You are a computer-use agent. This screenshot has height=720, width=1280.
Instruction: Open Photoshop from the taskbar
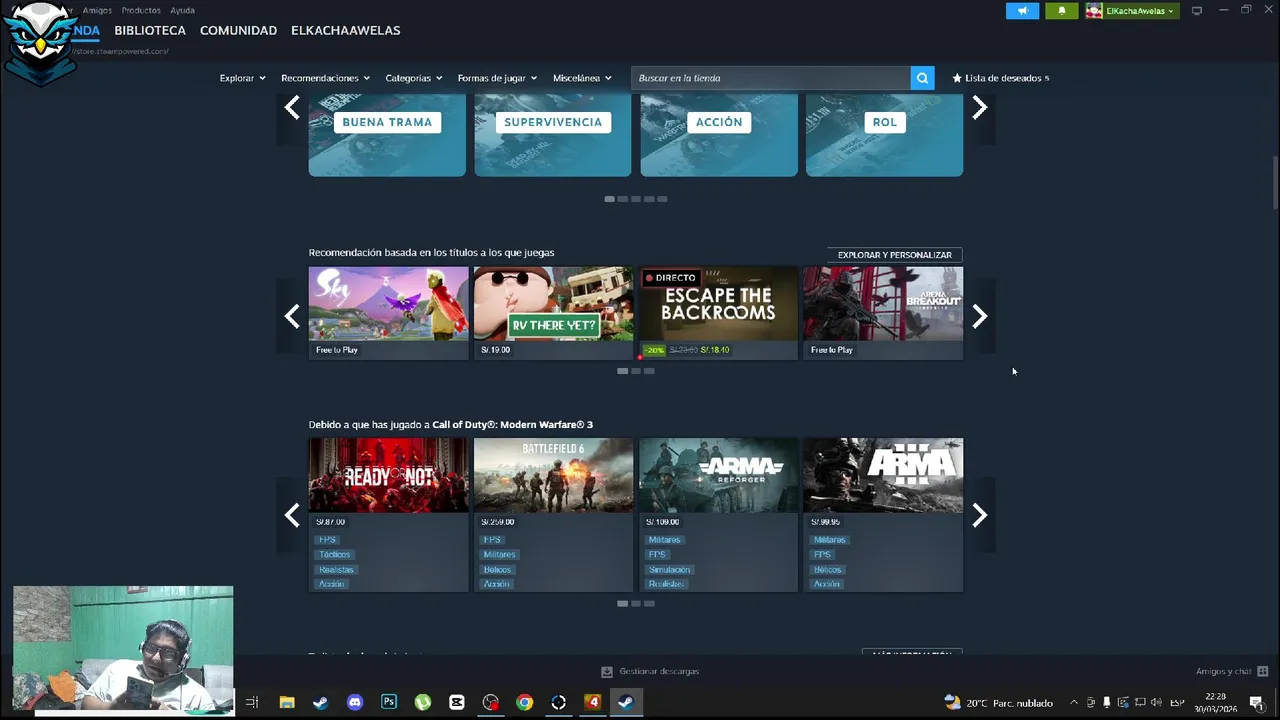point(389,702)
